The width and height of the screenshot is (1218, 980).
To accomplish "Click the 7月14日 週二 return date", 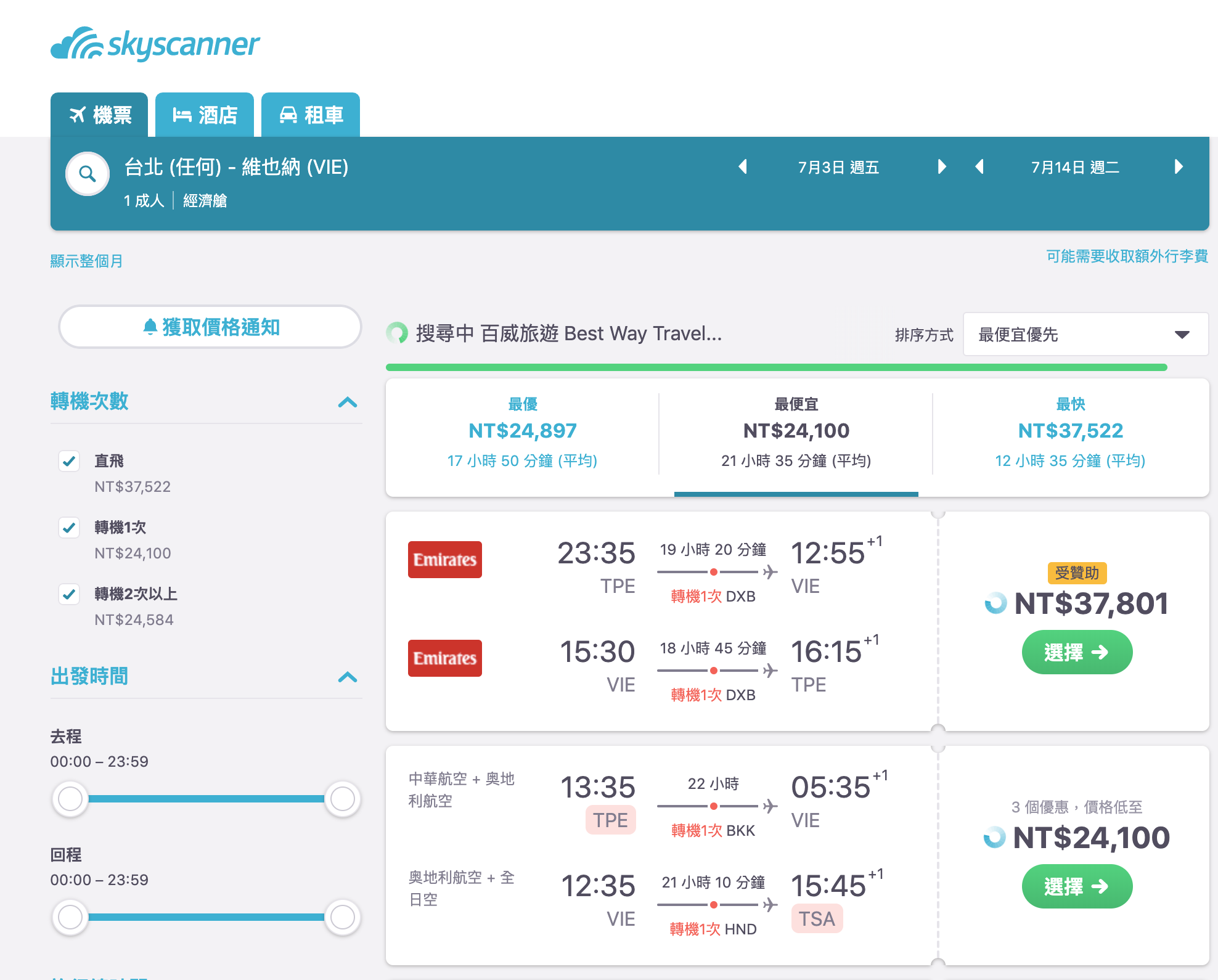I will 1075,167.
